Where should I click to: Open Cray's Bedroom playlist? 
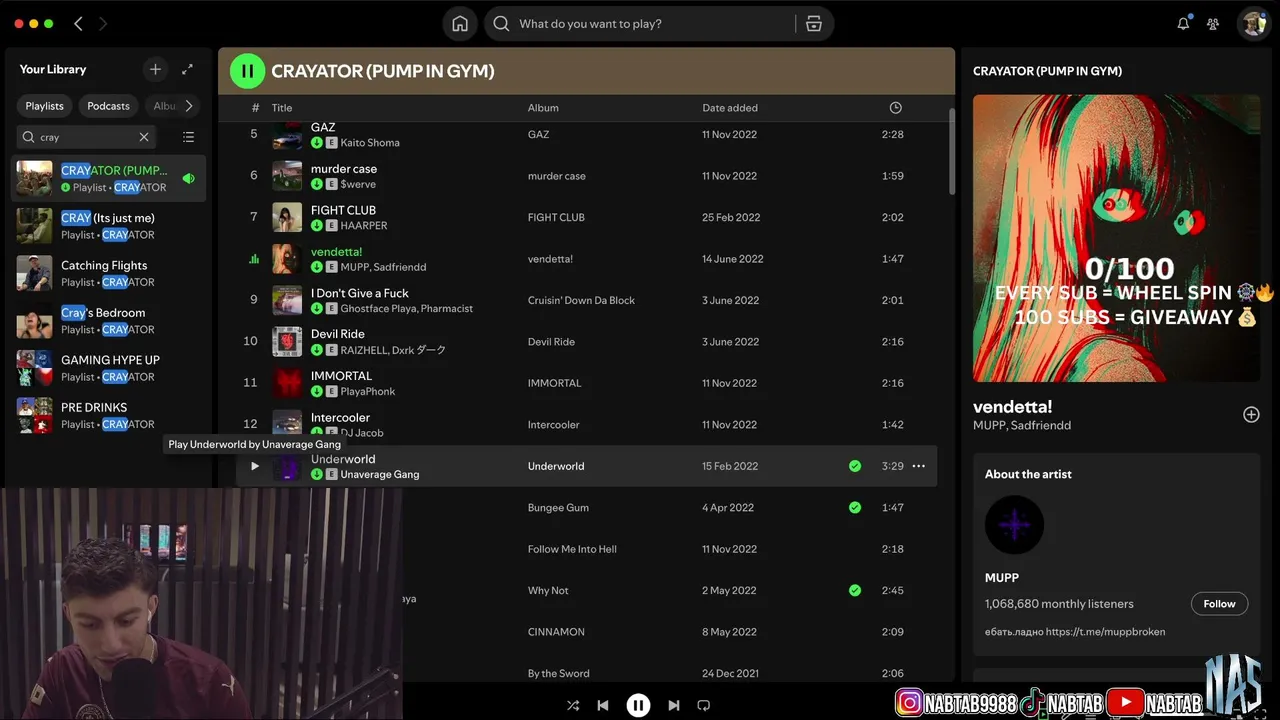(x=108, y=321)
